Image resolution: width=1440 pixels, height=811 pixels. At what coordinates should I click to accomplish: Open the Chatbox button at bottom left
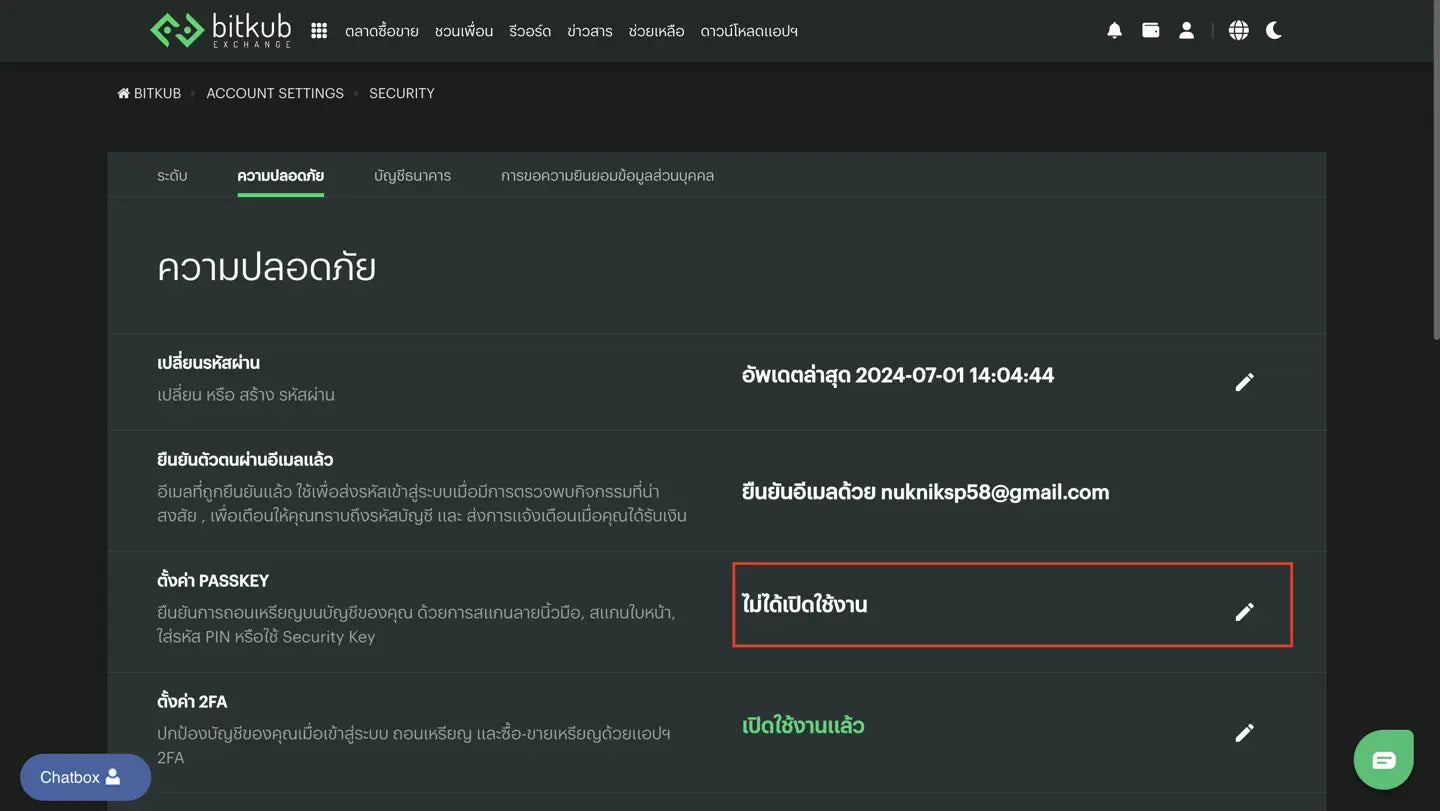pyautogui.click(x=85, y=777)
